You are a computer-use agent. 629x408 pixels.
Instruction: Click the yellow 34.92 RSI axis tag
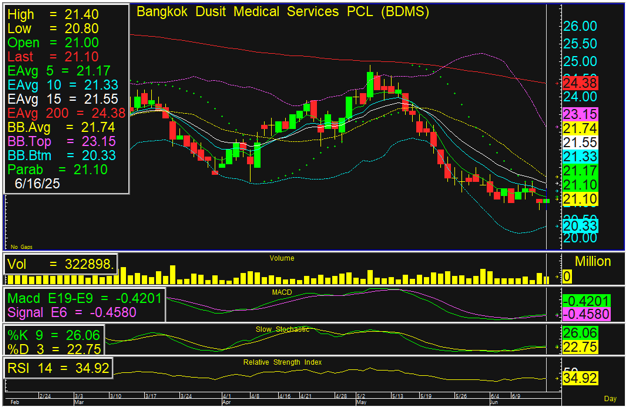click(x=580, y=378)
